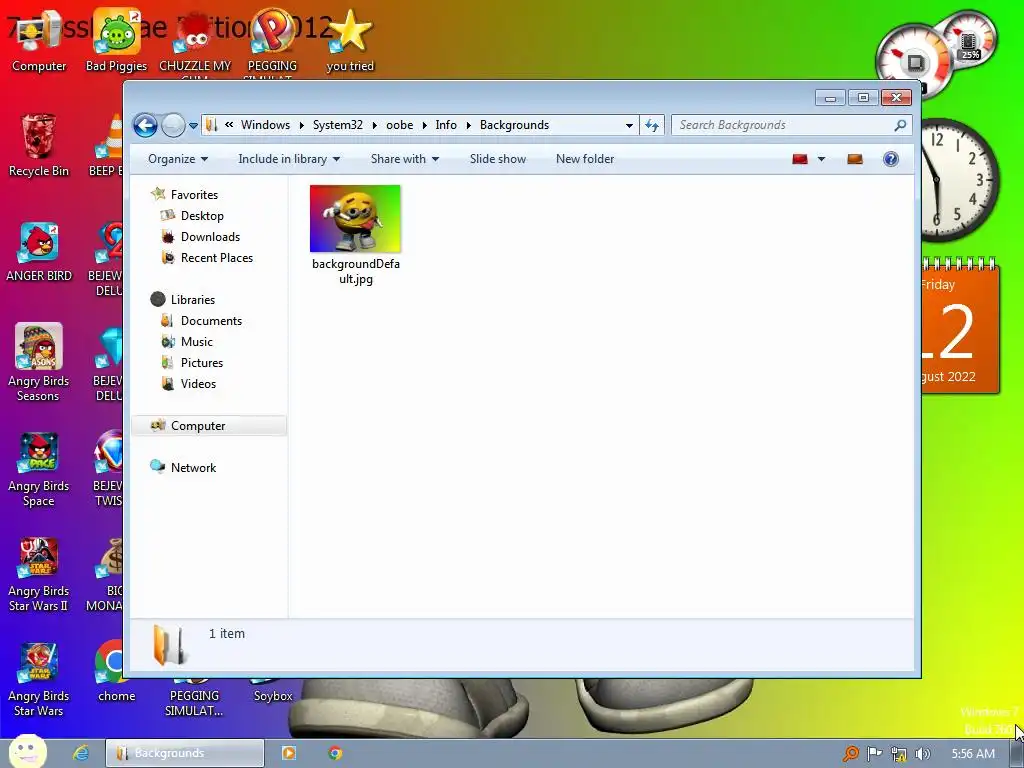Open Pictures library
Viewport: 1024px width, 768px height.
click(202, 362)
